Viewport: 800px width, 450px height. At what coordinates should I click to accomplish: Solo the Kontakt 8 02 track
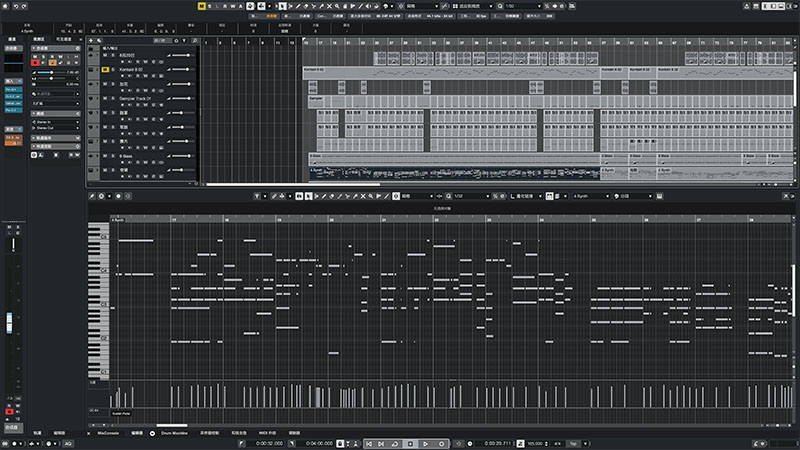(x=113, y=69)
